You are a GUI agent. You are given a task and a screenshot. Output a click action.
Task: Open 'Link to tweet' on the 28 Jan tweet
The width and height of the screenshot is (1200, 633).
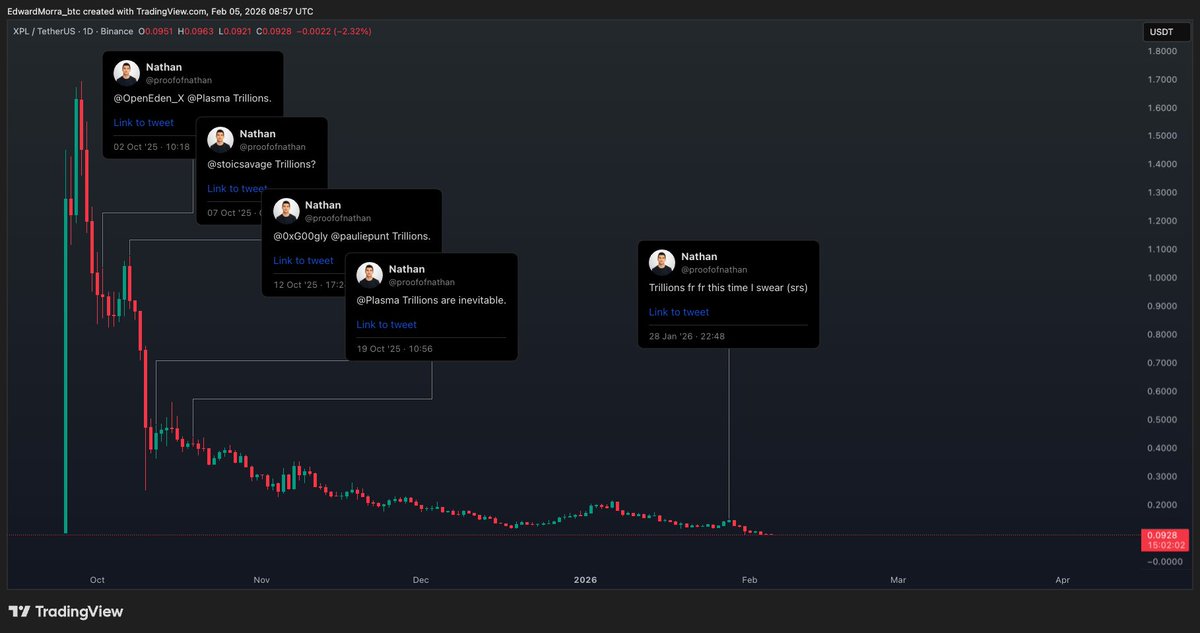(679, 312)
